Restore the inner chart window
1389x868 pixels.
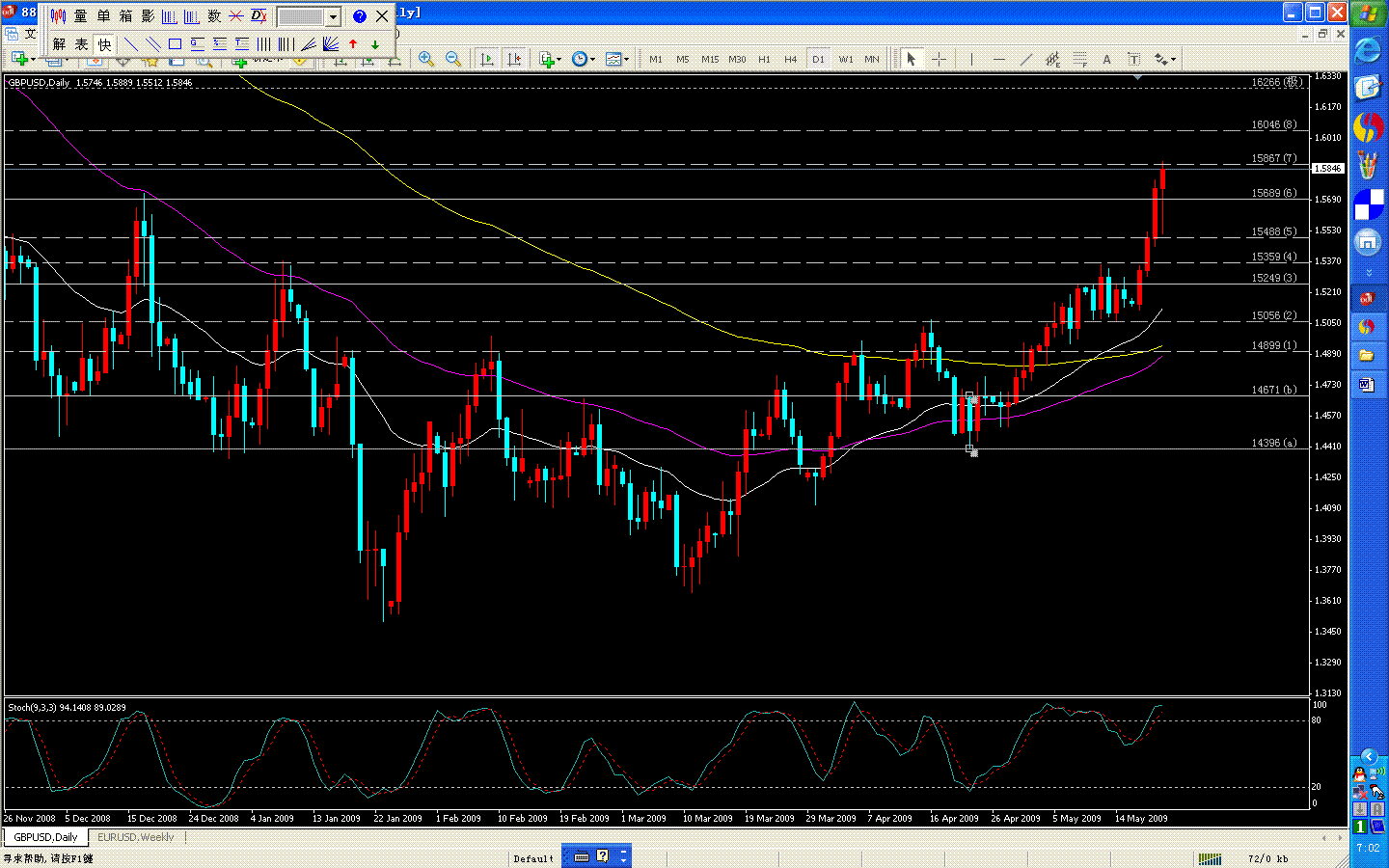click(1323, 34)
